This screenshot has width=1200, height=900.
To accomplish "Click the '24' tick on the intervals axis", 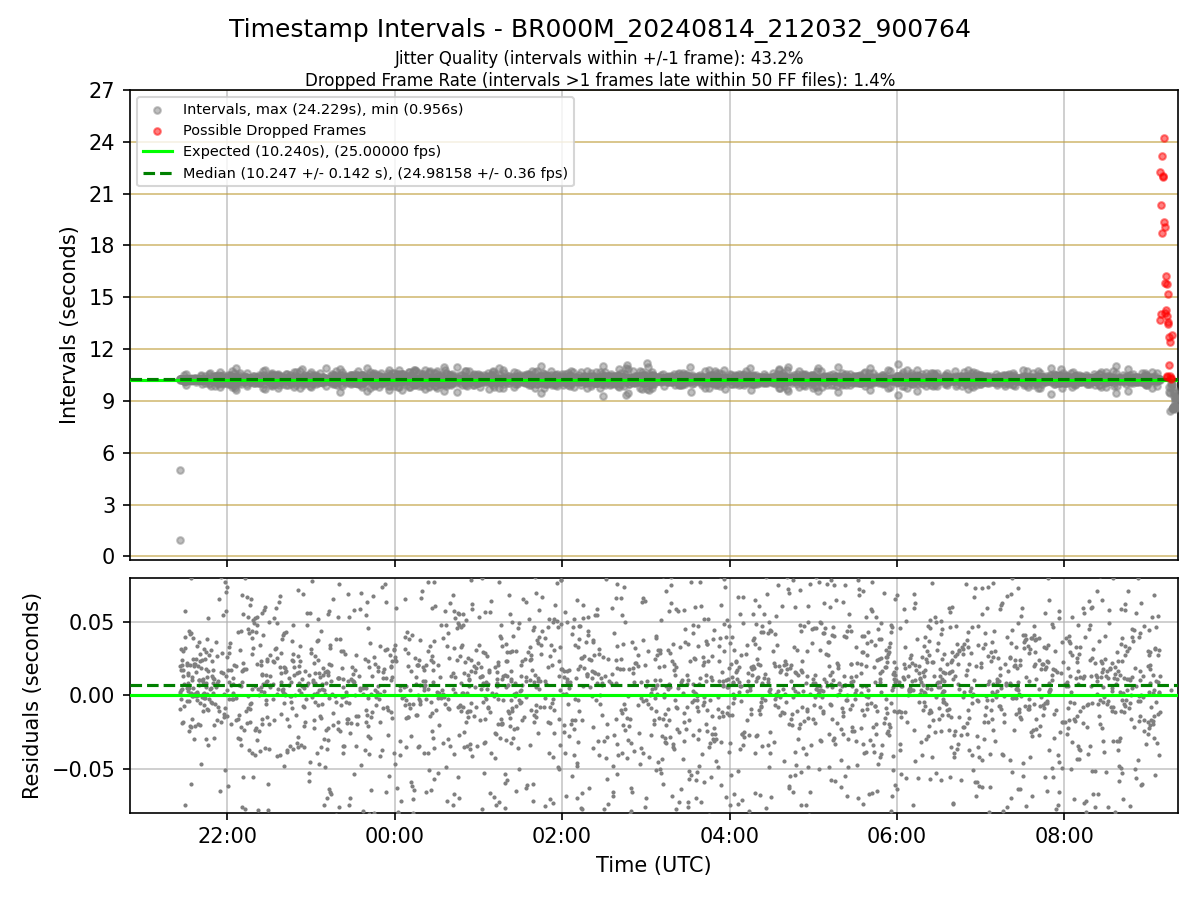I will click(102, 143).
